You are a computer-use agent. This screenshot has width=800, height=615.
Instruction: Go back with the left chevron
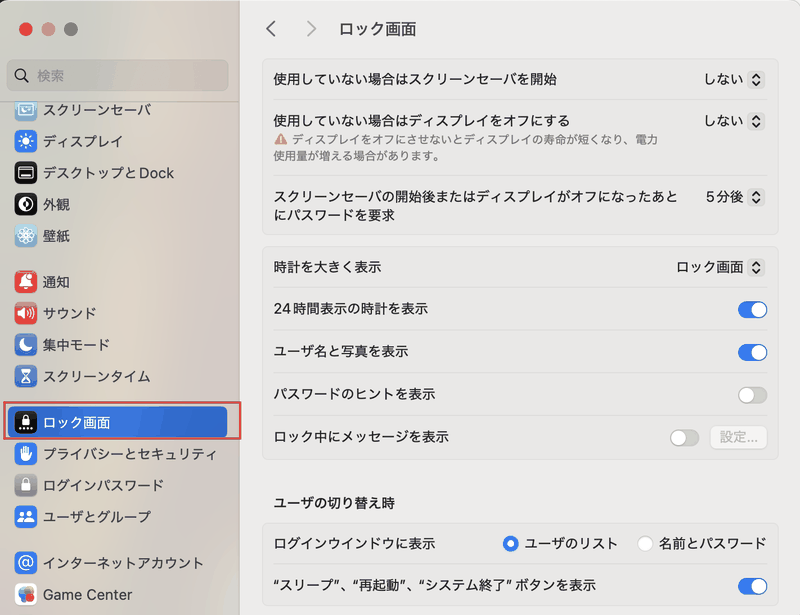click(x=271, y=29)
